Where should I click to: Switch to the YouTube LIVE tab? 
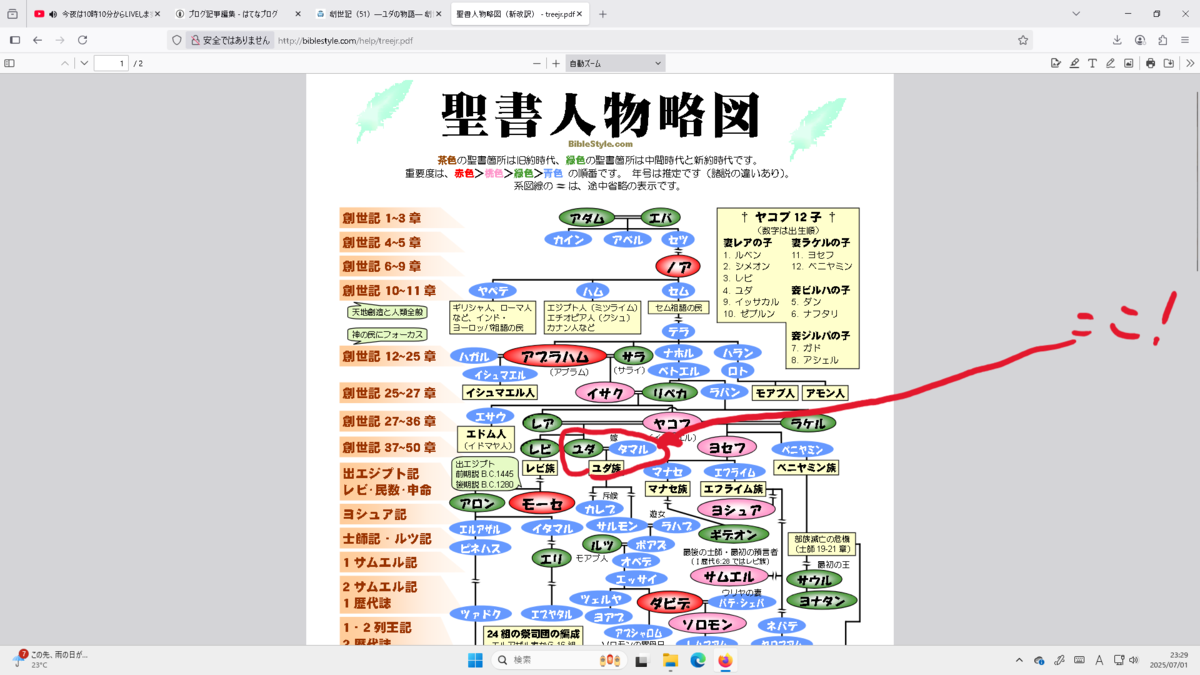click(x=95, y=14)
